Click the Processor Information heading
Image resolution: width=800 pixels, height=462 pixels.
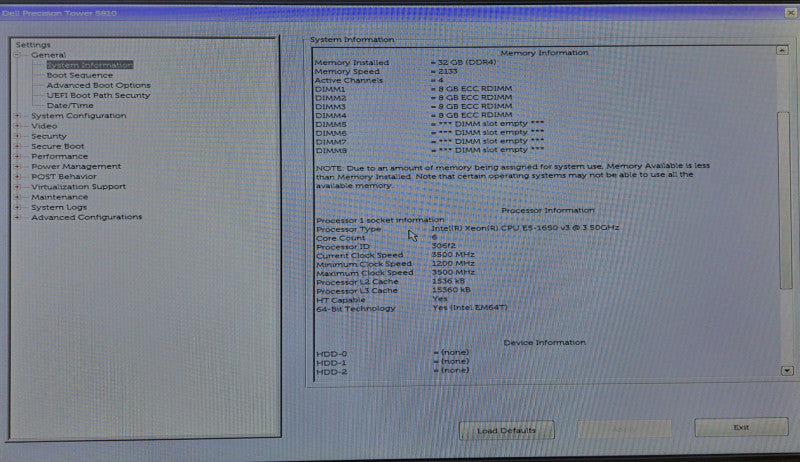(x=547, y=210)
